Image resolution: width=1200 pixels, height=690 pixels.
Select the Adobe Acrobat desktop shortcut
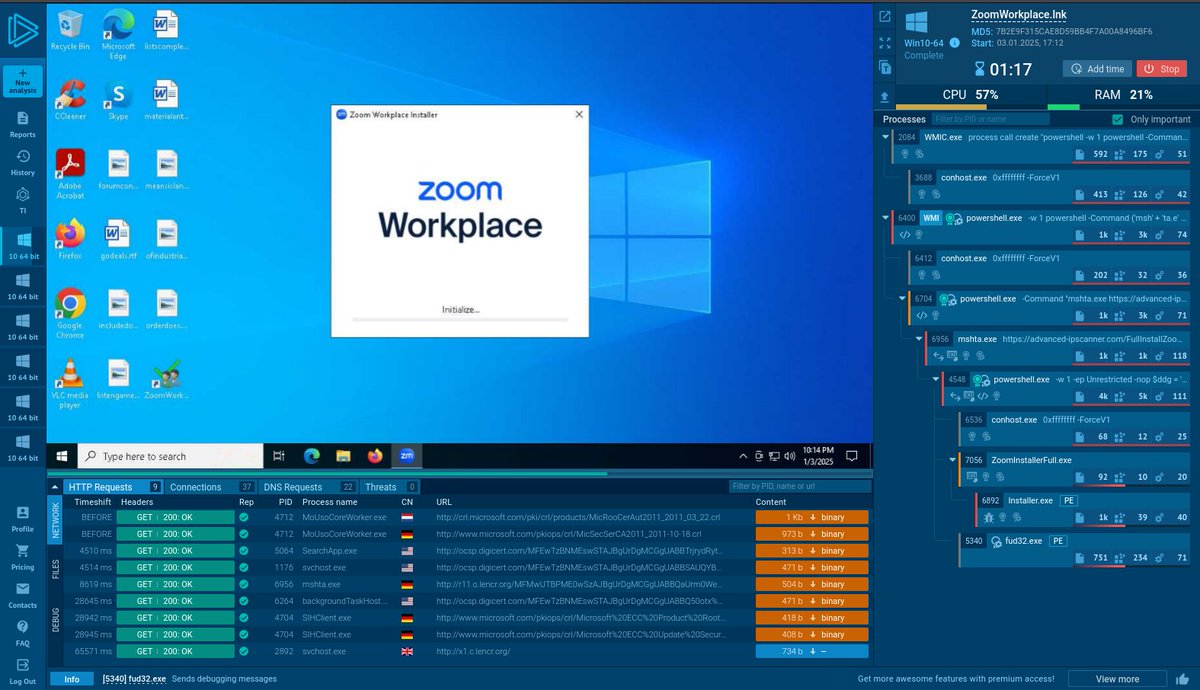pos(70,173)
